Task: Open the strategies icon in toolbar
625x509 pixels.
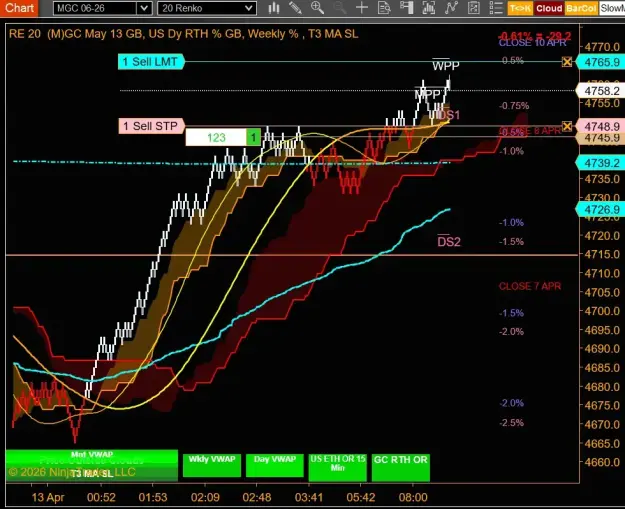Action: (474, 8)
